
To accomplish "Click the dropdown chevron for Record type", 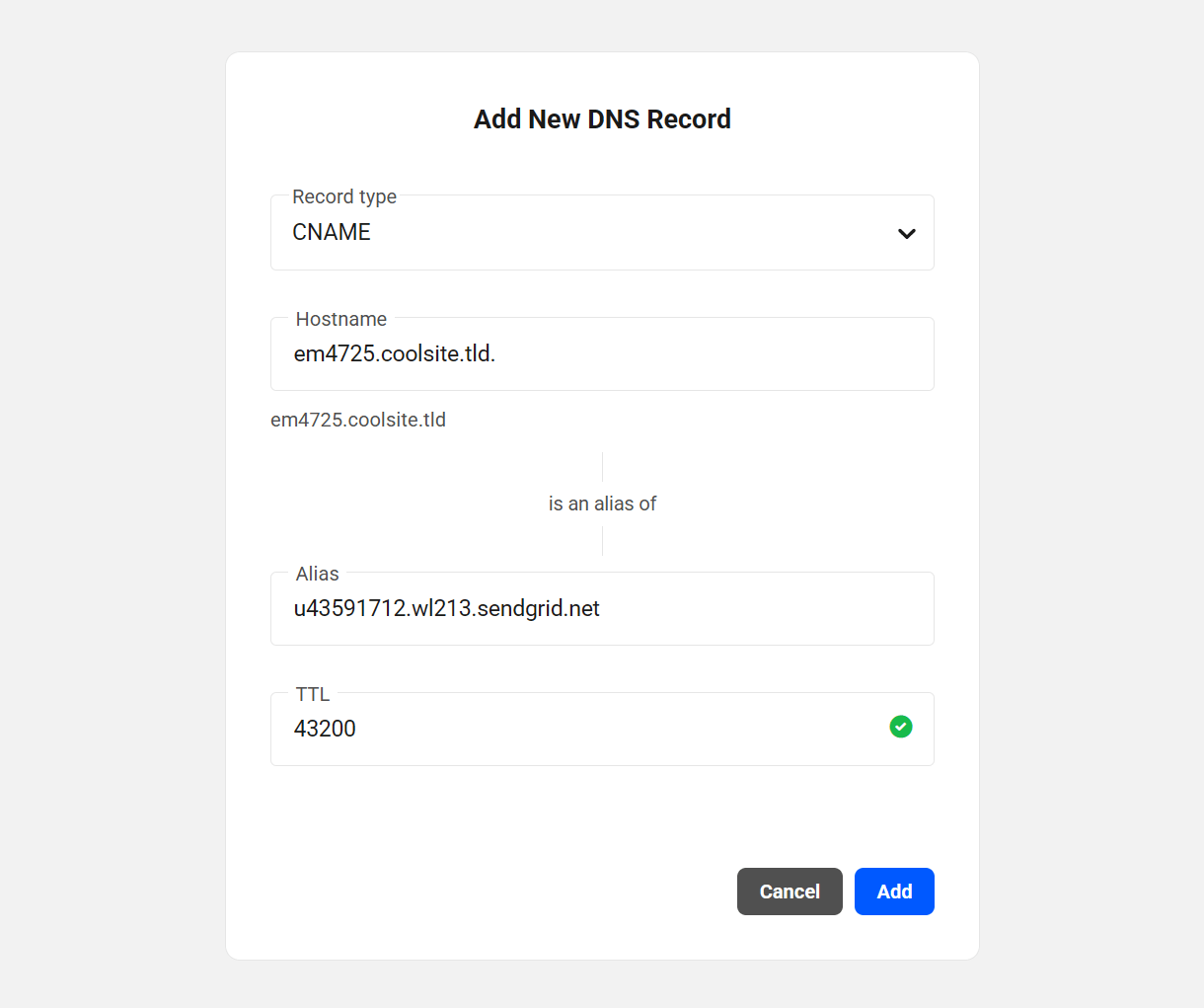I will (906, 233).
